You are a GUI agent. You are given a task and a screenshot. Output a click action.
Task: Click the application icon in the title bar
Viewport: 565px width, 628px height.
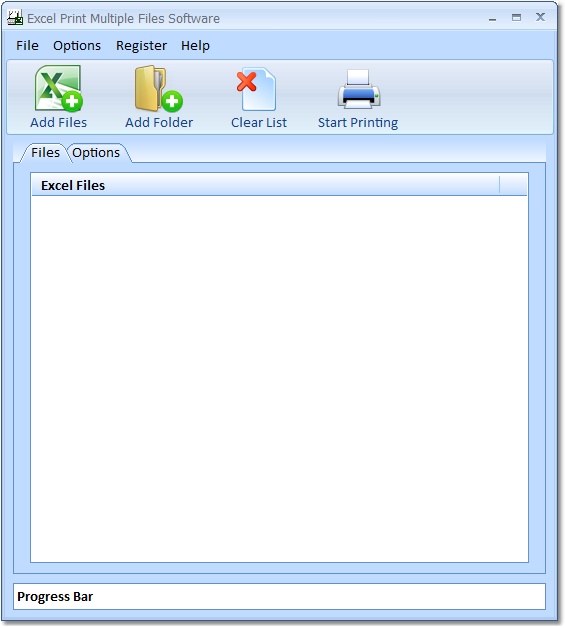[x=15, y=18]
